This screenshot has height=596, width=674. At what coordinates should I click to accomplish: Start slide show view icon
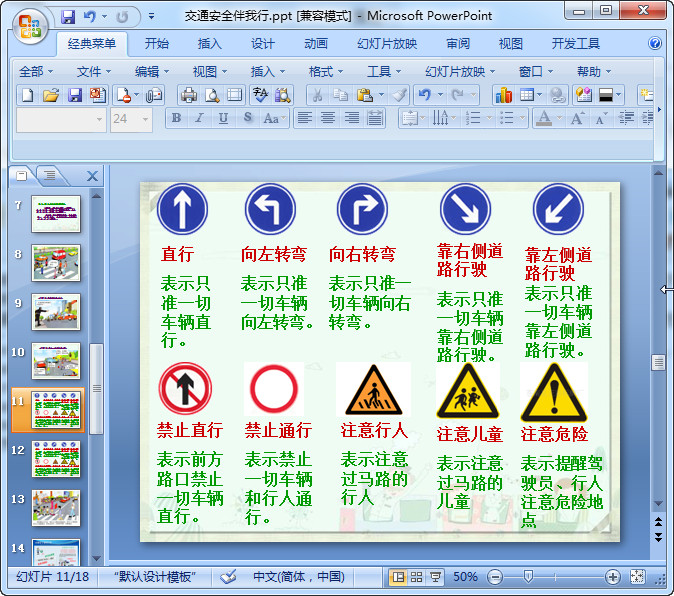click(435, 577)
